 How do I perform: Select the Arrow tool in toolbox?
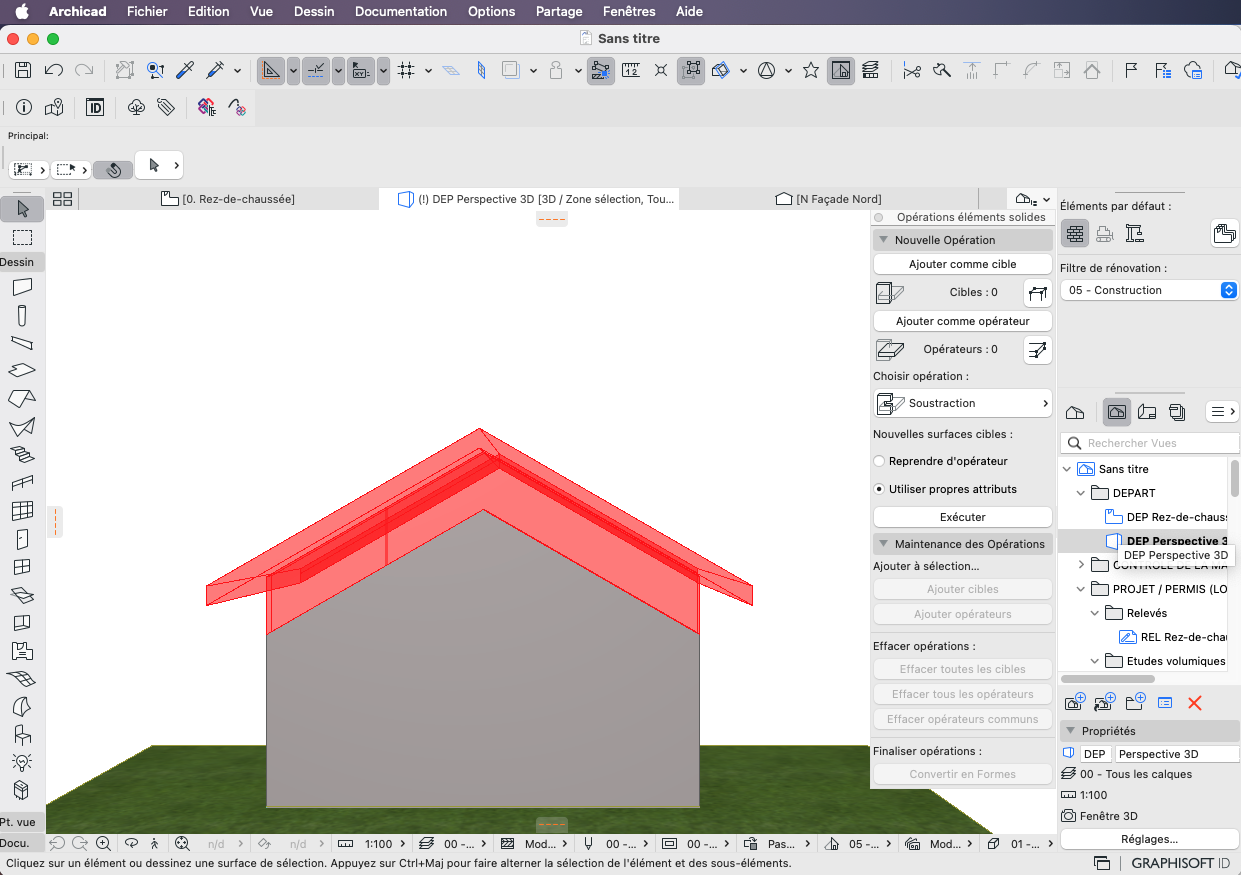point(22,209)
